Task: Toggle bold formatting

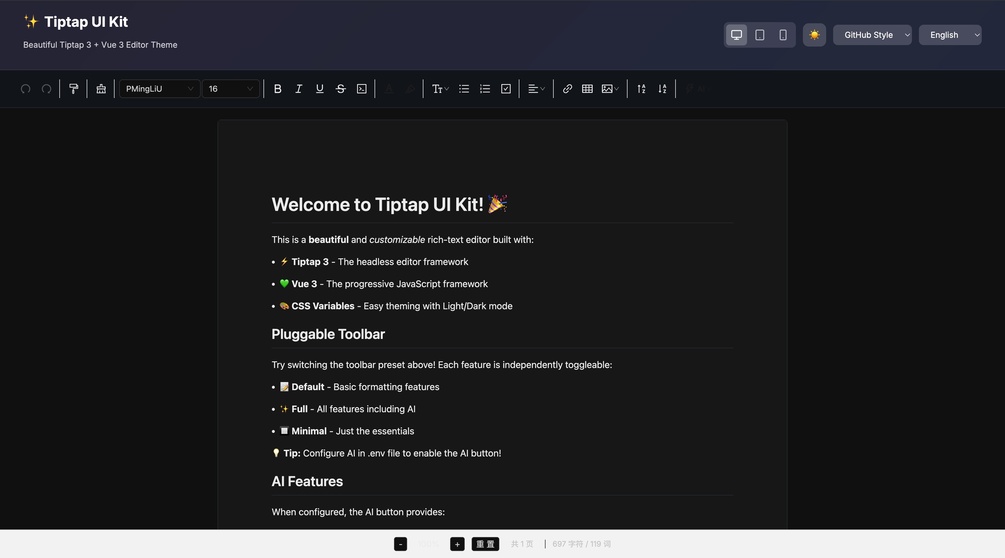Action: click(278, 89)
